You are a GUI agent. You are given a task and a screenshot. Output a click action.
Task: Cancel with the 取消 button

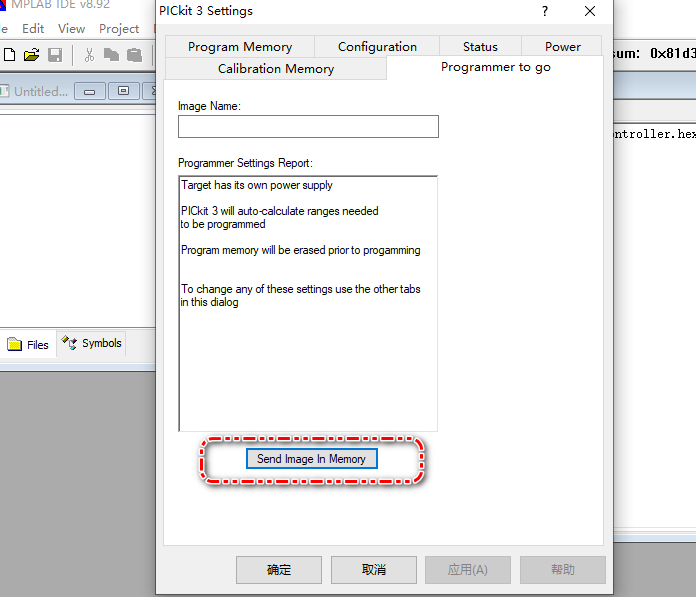[374, 569]
